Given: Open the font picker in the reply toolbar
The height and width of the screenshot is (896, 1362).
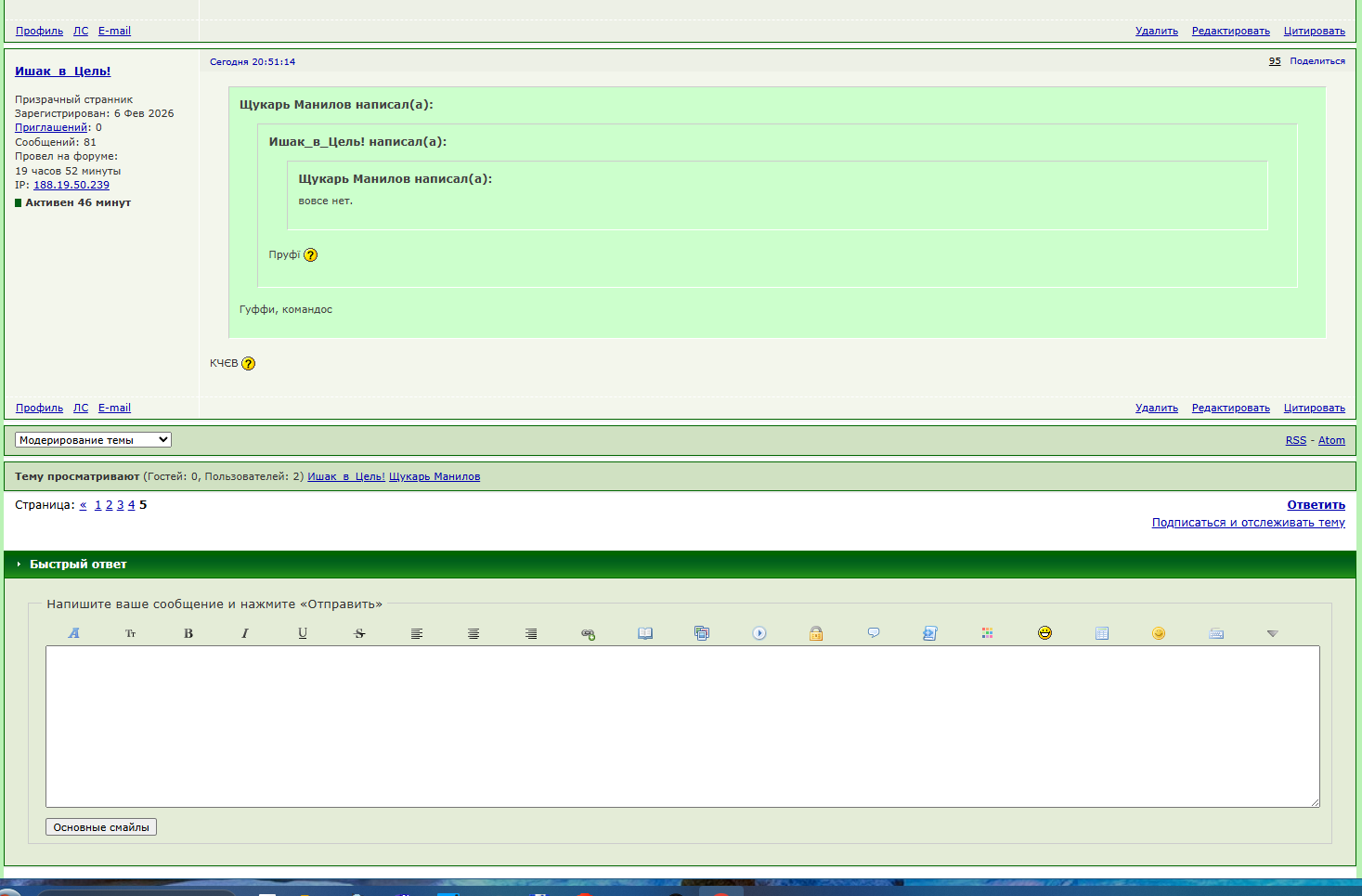Looking at the screenshot, I should click(74, 633).
